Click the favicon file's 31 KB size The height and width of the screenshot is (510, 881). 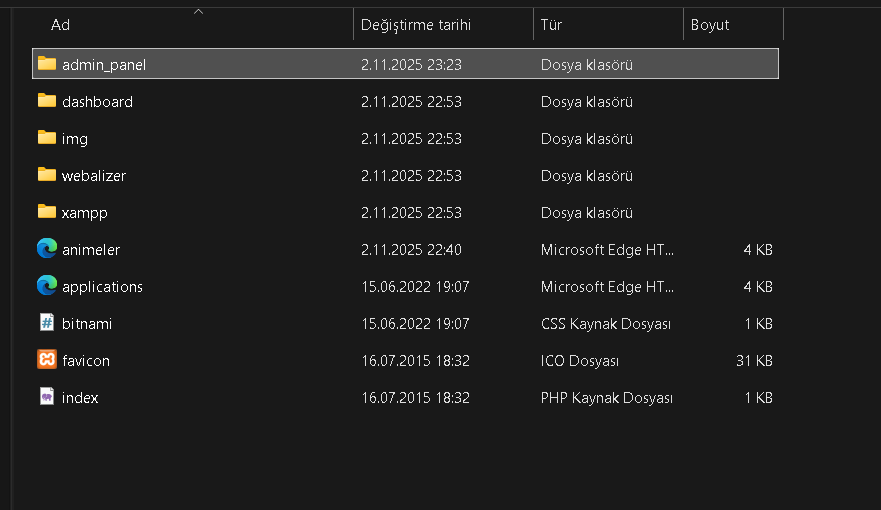(x=754, y=360)
